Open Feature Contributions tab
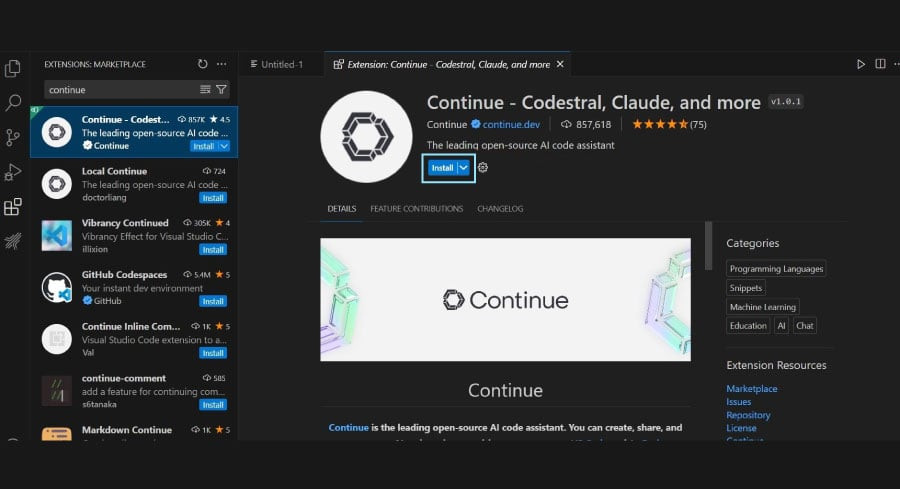Image resolution: width=900 pixels, height=489 pixels. (417, 208)
